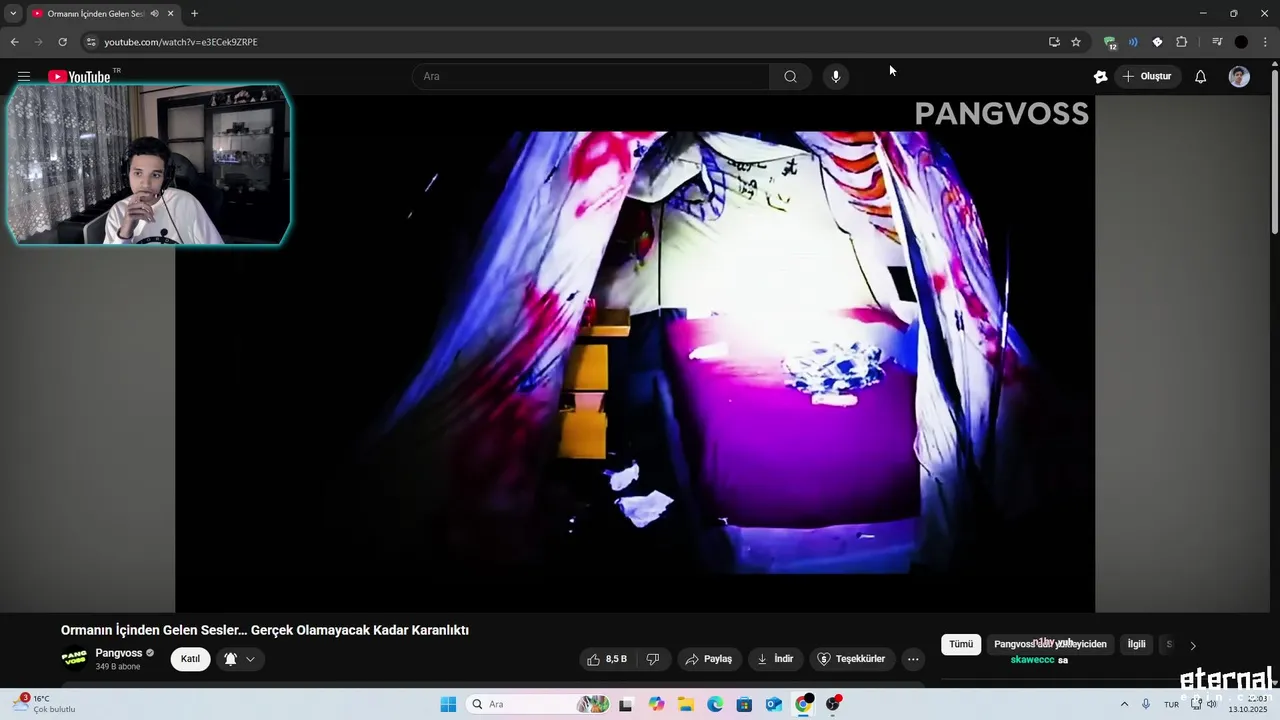The height and width of the screenshot is (720, 1280).
Task: Open the sparkle icon beside Oluştur
Action: click(x=1101, y=76)
